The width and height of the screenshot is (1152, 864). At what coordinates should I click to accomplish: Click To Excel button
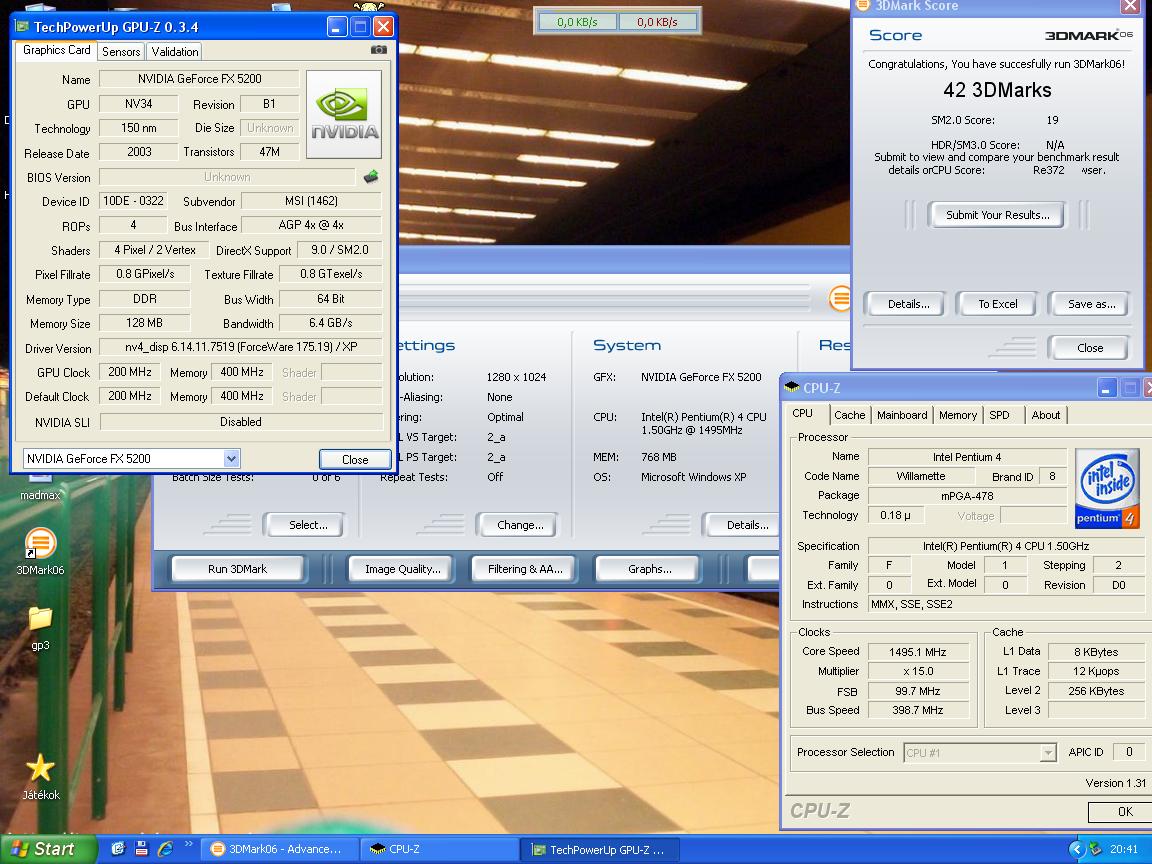click(997, 303)
